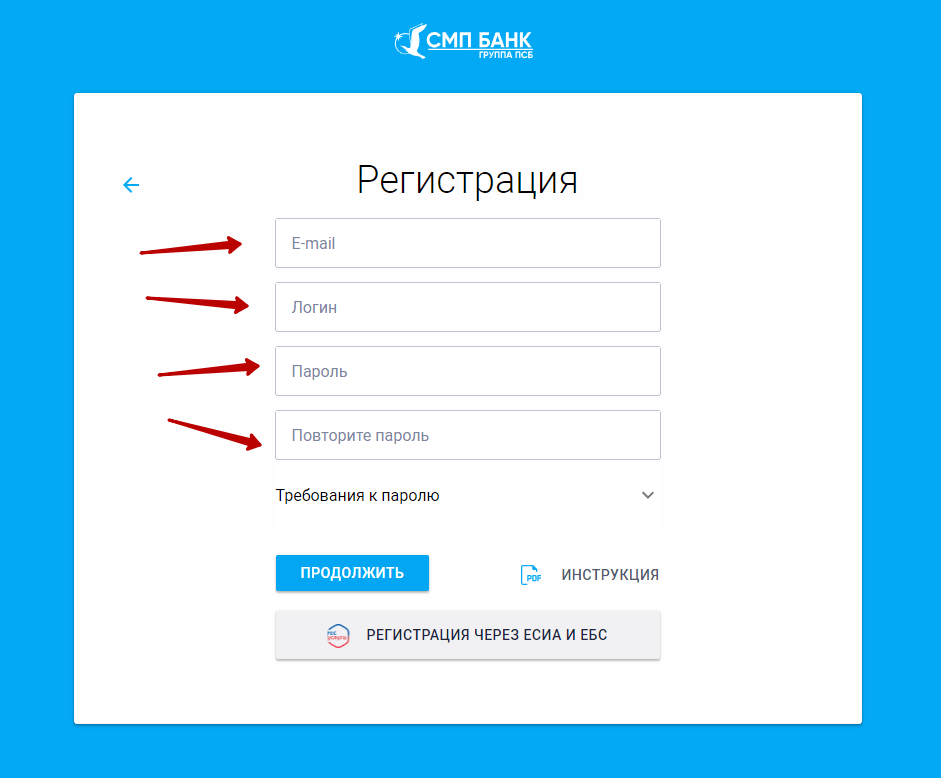Choose РЕГИСТРАЦИЯ ЧЕРЕЗ ЕСИА И ЕБС button
The height and width of the screenshot is (778, 941).
(467, 635)
